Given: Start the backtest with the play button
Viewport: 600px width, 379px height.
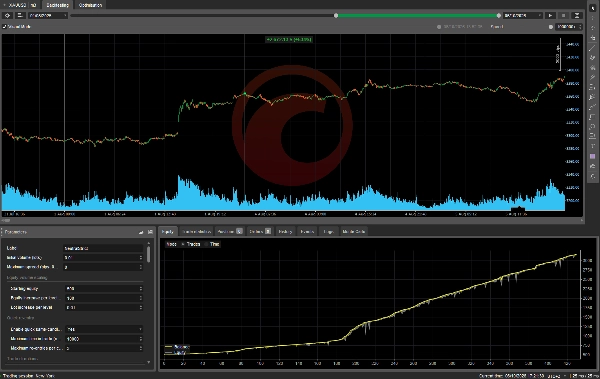Looking at the screenshot, I should point(550,15).
